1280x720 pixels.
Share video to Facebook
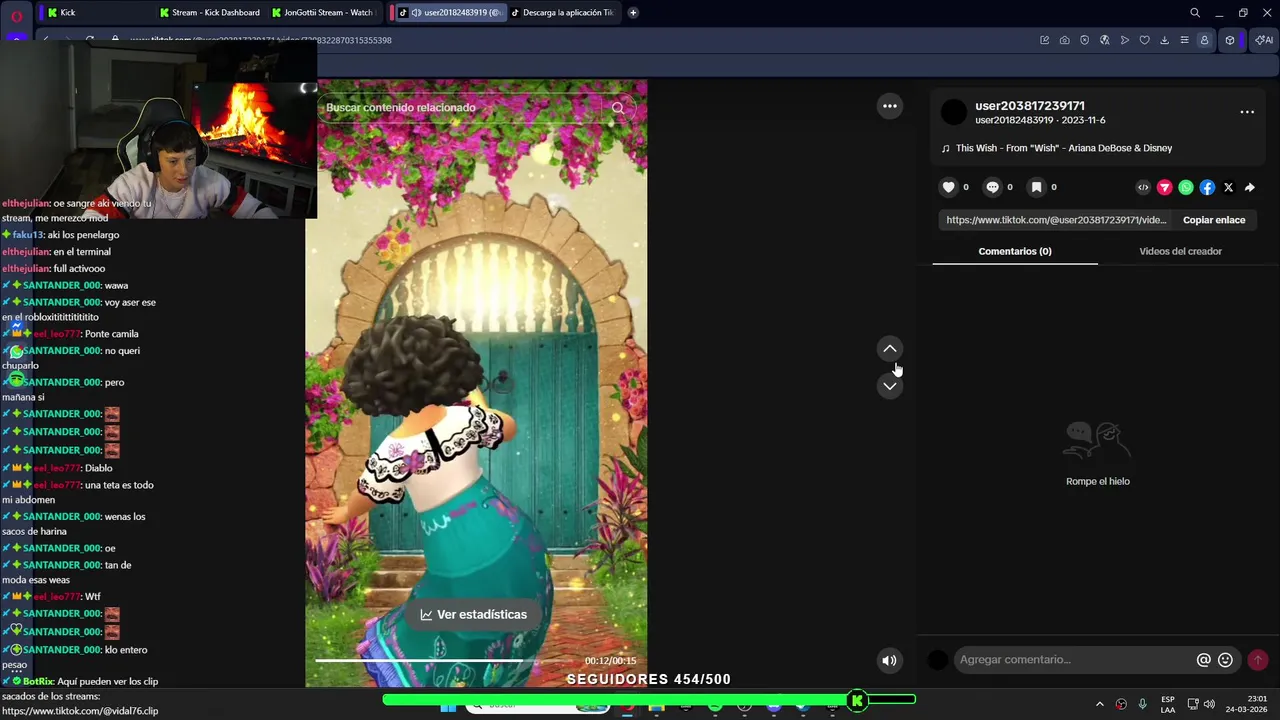pos(1207,187)
